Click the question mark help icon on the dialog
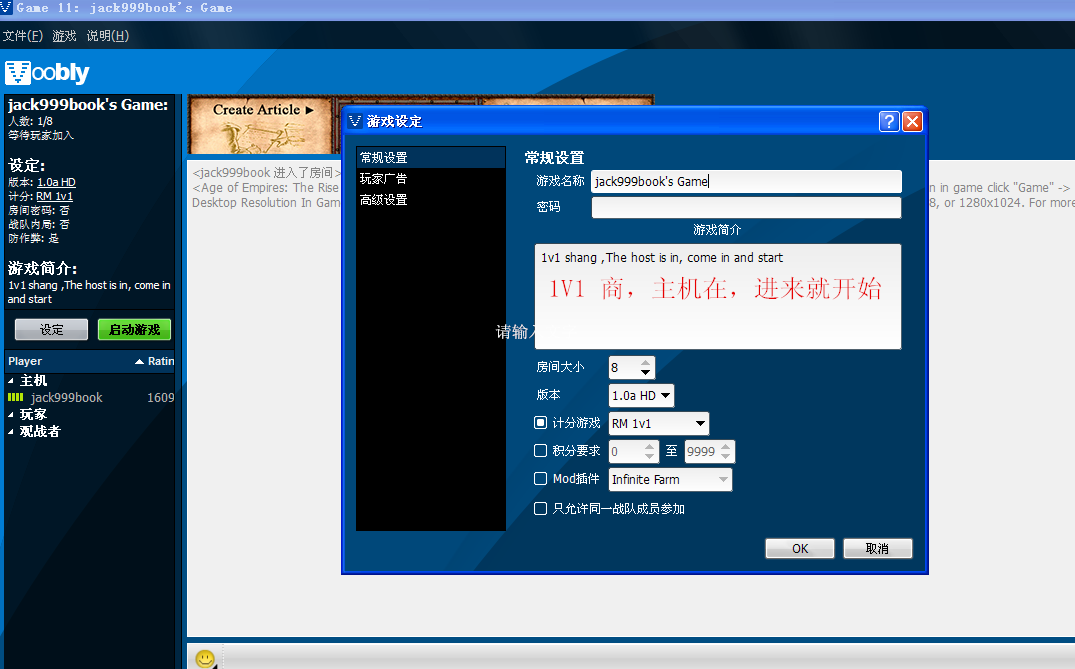Screen dimensions: 1075x669 (x=889, y=121)
